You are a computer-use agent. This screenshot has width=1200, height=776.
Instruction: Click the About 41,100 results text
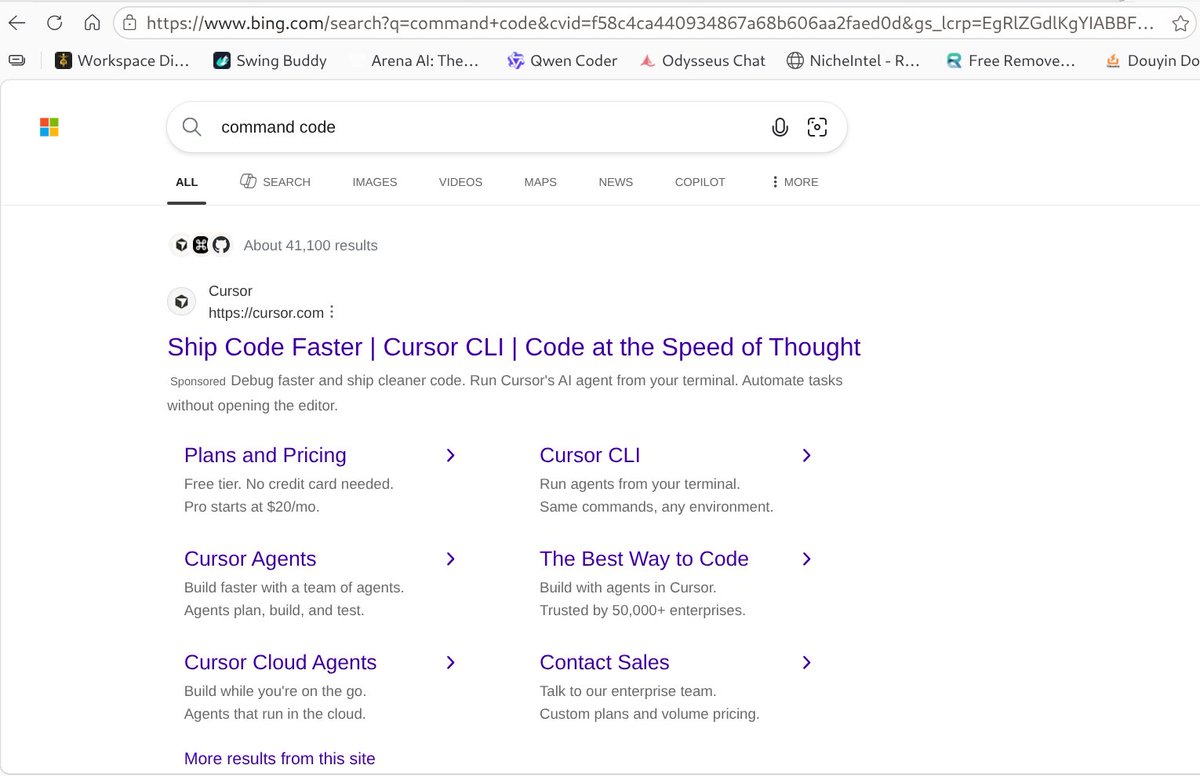311,245
